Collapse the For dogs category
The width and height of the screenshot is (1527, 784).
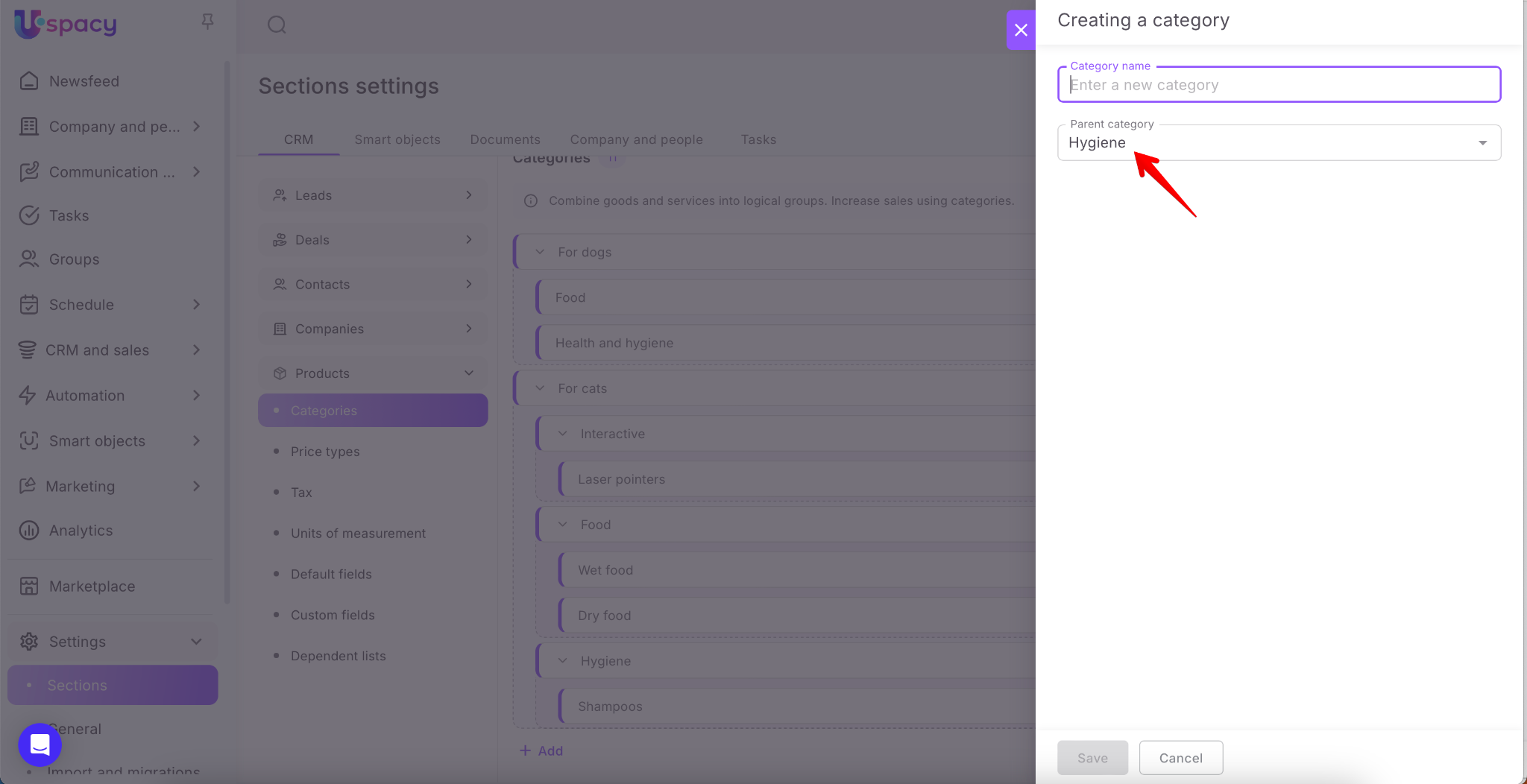540,252
